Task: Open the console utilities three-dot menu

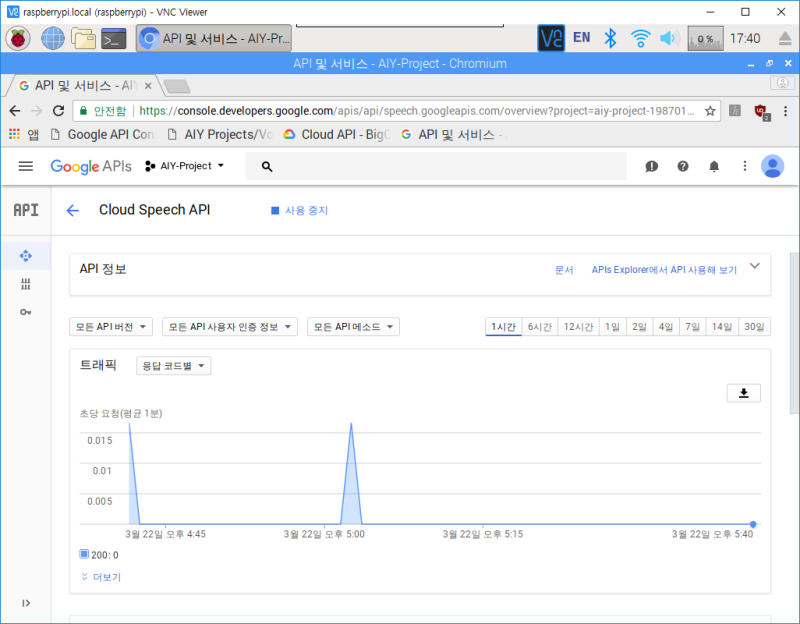Action: pos(745,166)
